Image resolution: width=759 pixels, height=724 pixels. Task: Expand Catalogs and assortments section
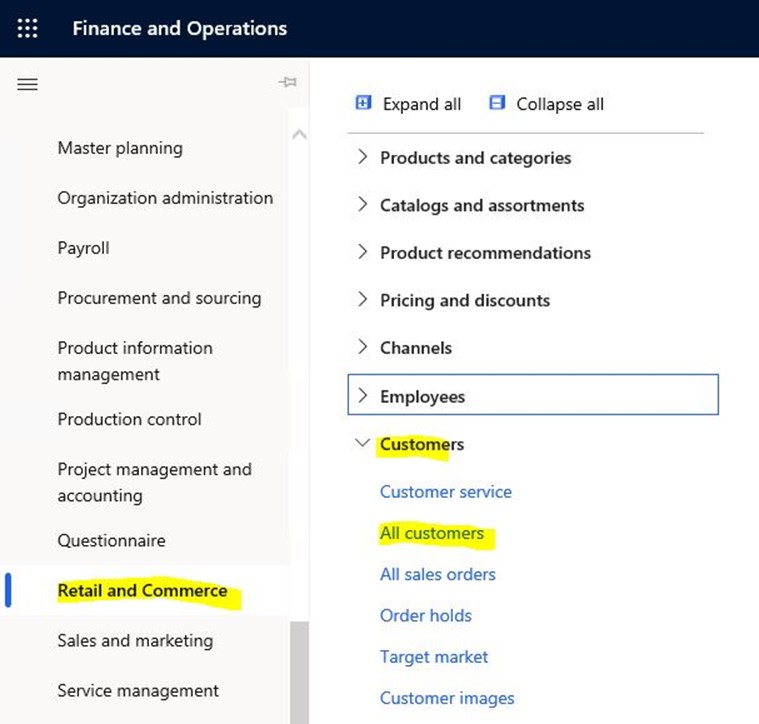click(x=363, y=205)
